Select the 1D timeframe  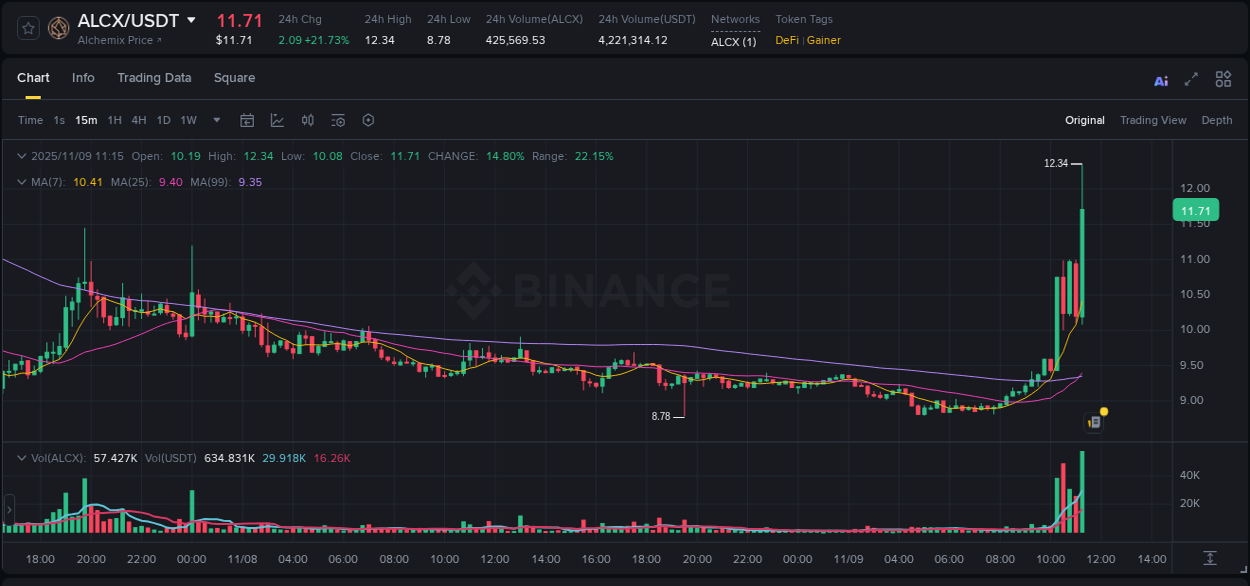point(163,120)
